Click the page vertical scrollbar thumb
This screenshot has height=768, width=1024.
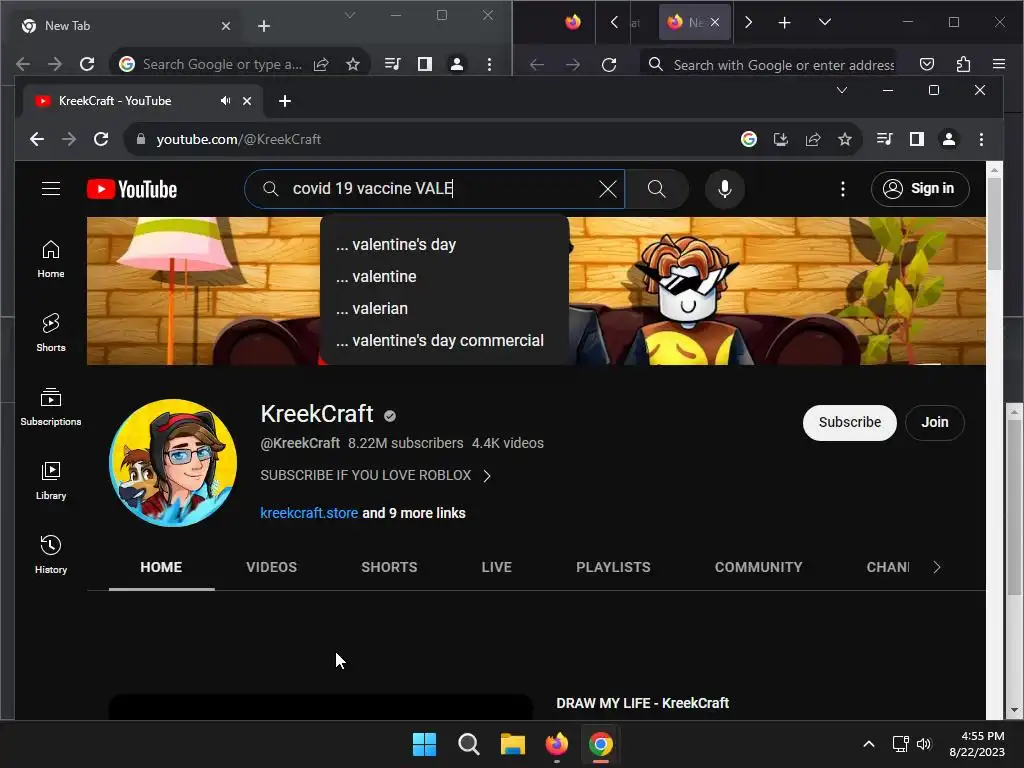pyautogui.click(x=994, y=223)
